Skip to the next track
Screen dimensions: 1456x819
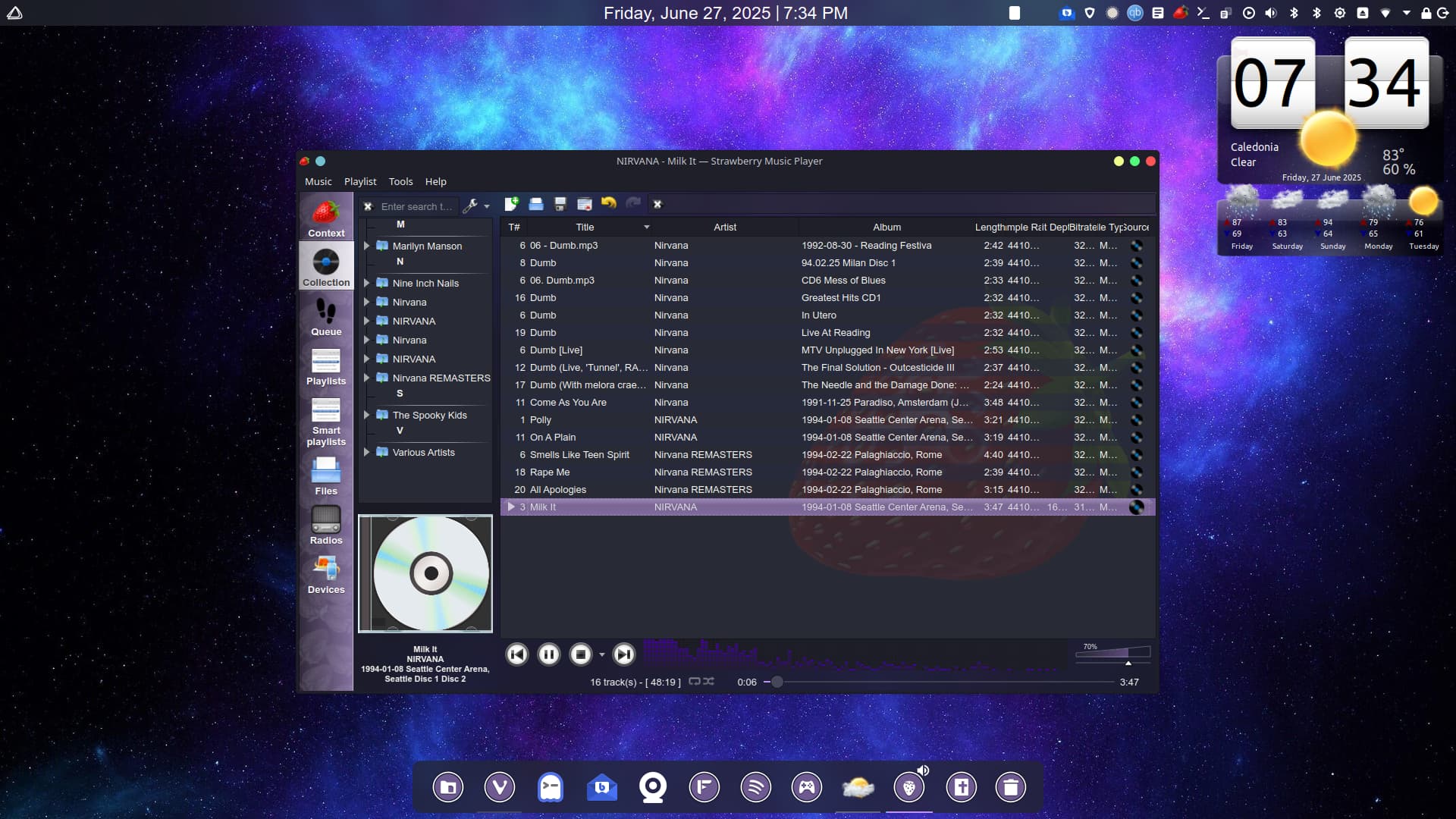pos(623,654)
